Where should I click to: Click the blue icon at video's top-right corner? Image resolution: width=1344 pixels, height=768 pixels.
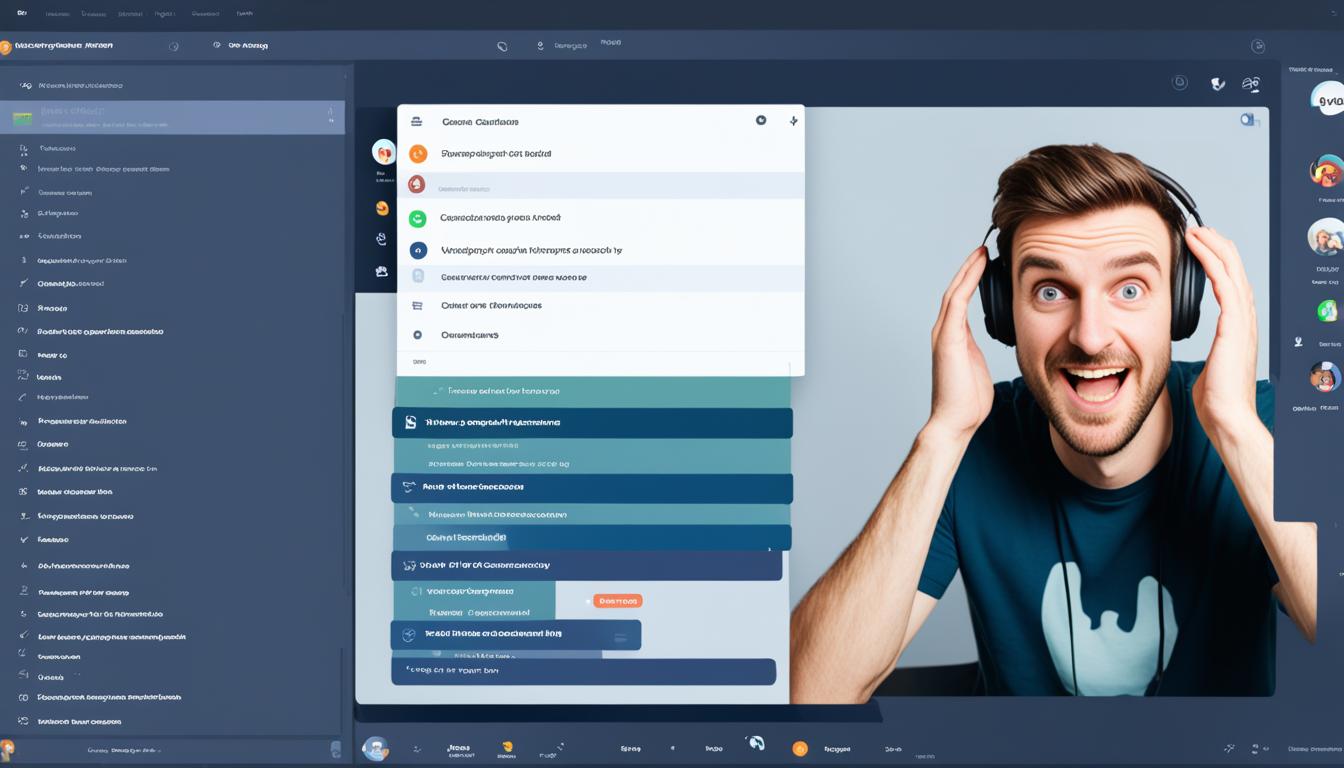[1248, 120]
